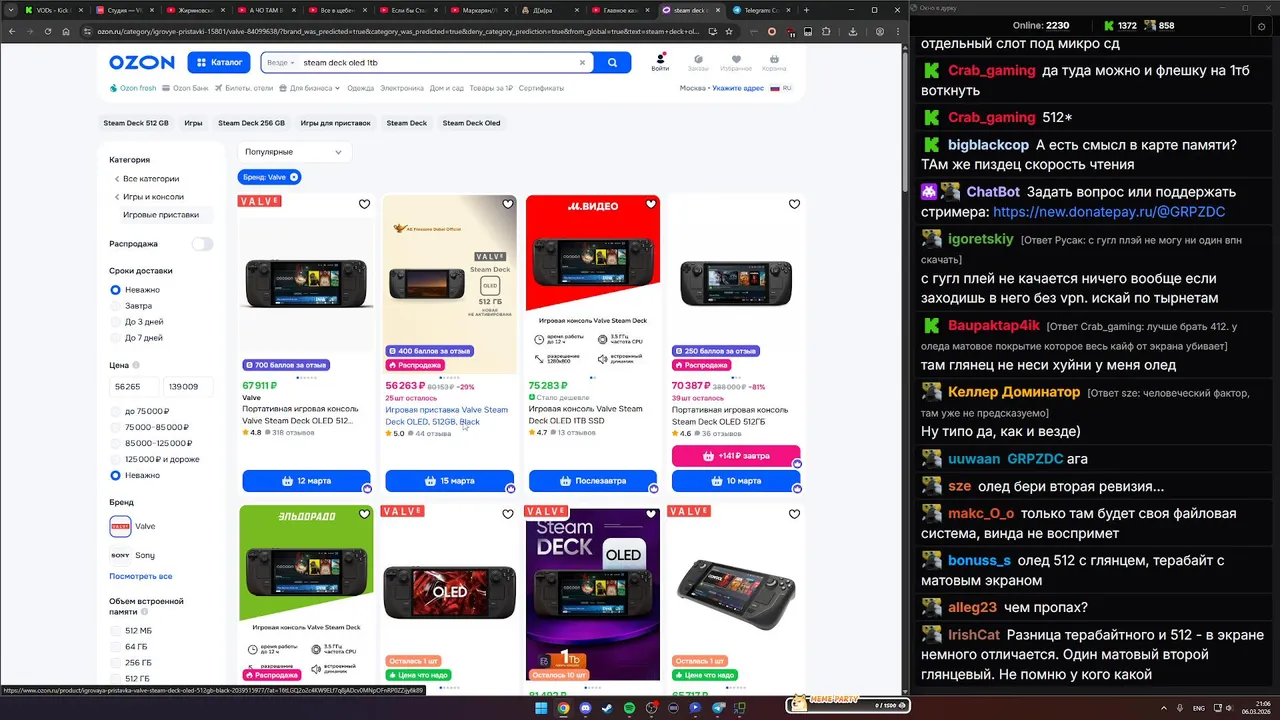Remove the Бренд: Valve filter chip
This screenshot has height=720, width=1280.
(x=294, y=177)
